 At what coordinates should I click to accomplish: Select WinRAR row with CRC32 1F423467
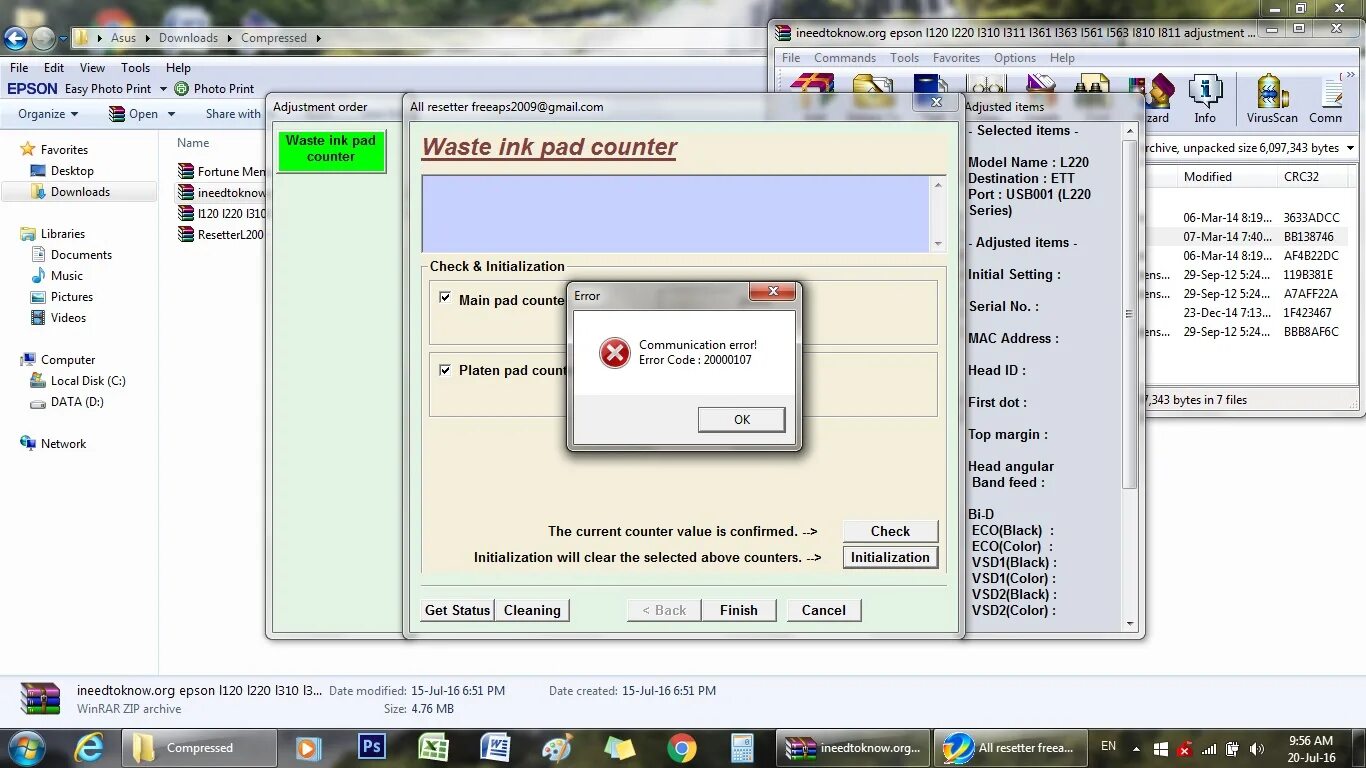[x=1246, y=313]
